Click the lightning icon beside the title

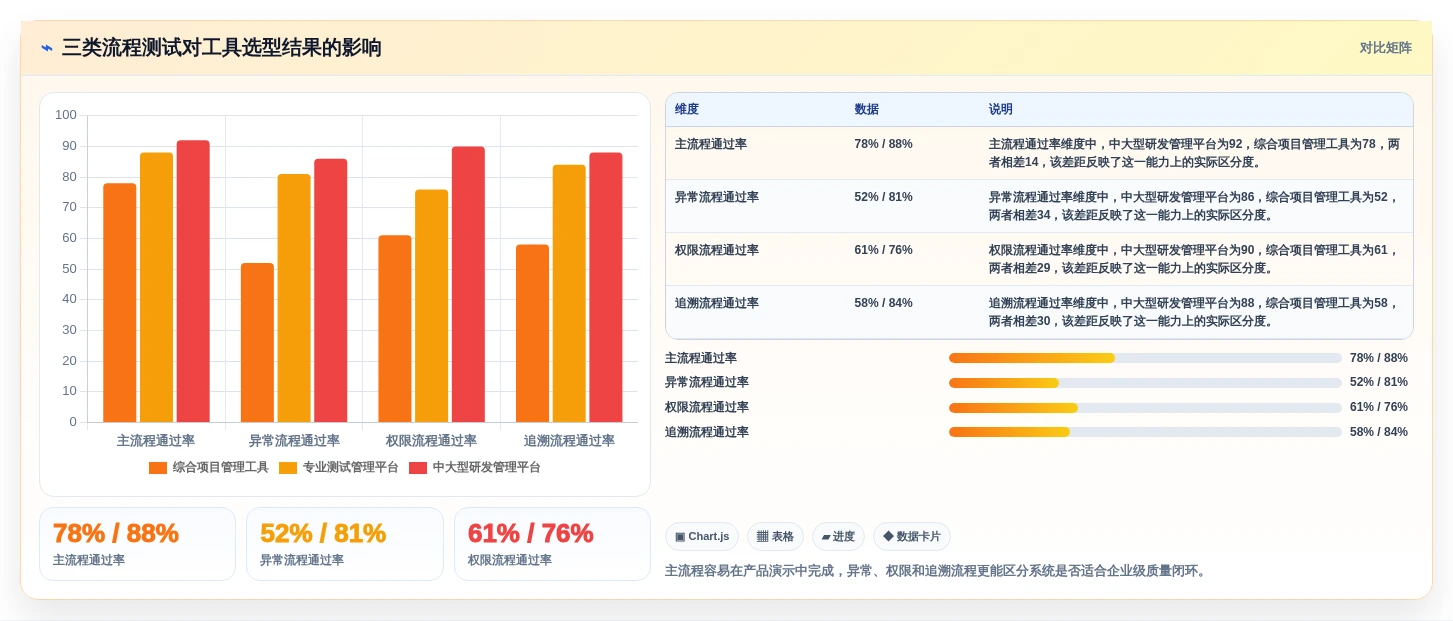(x=47, y=48)
